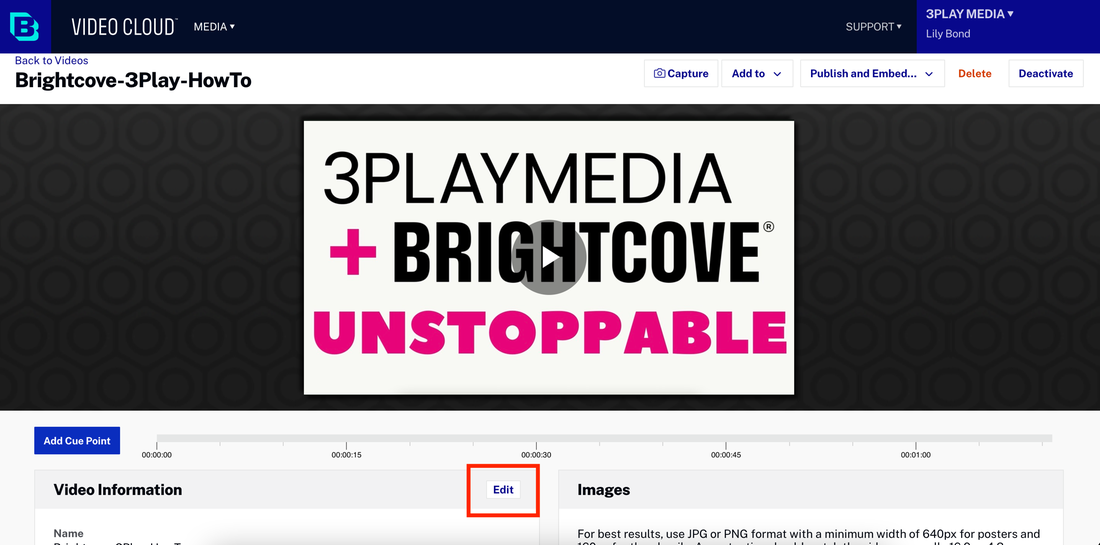Edit the Video Information section
The image size is (1100, 545).
(x=503, y=490)
